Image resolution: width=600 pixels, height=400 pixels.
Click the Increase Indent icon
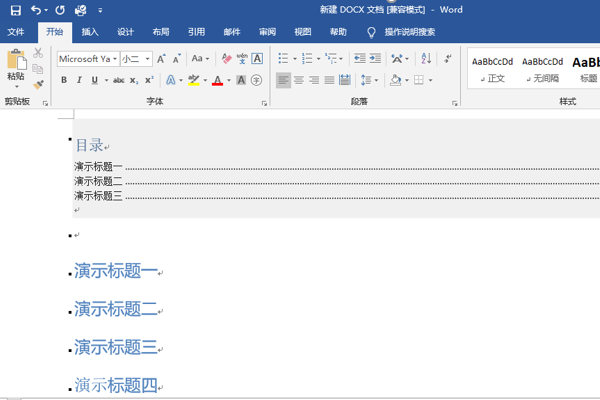pos(375,58)
